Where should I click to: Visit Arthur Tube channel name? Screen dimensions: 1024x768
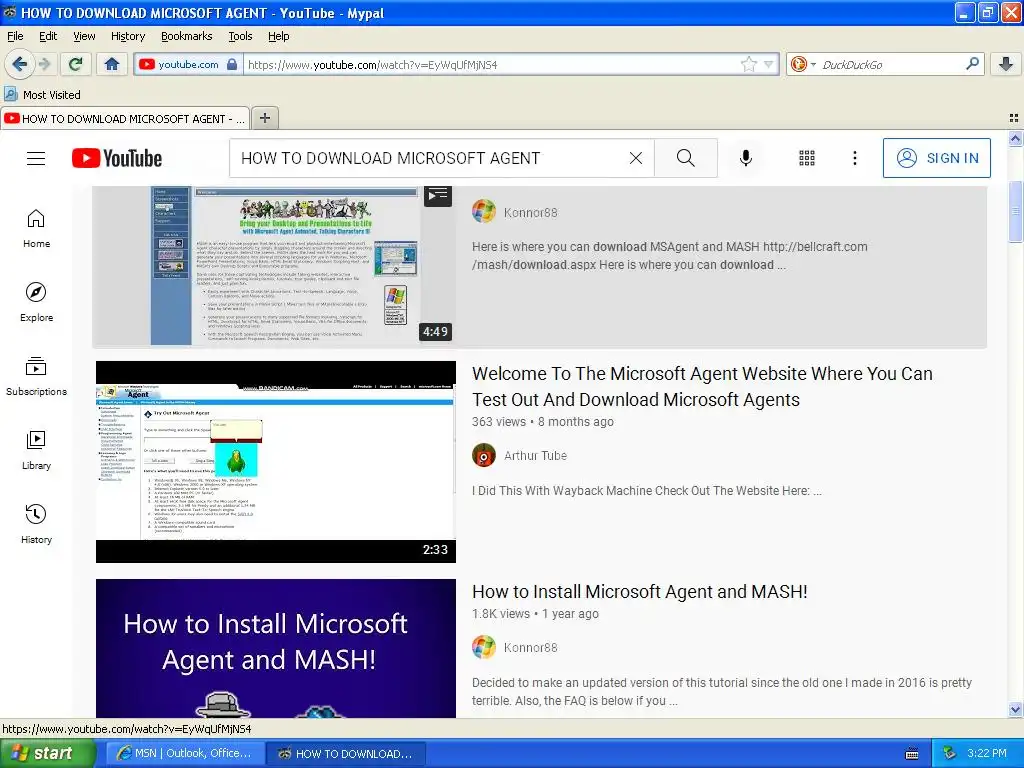pyautogui.click(x=535, y=455)
